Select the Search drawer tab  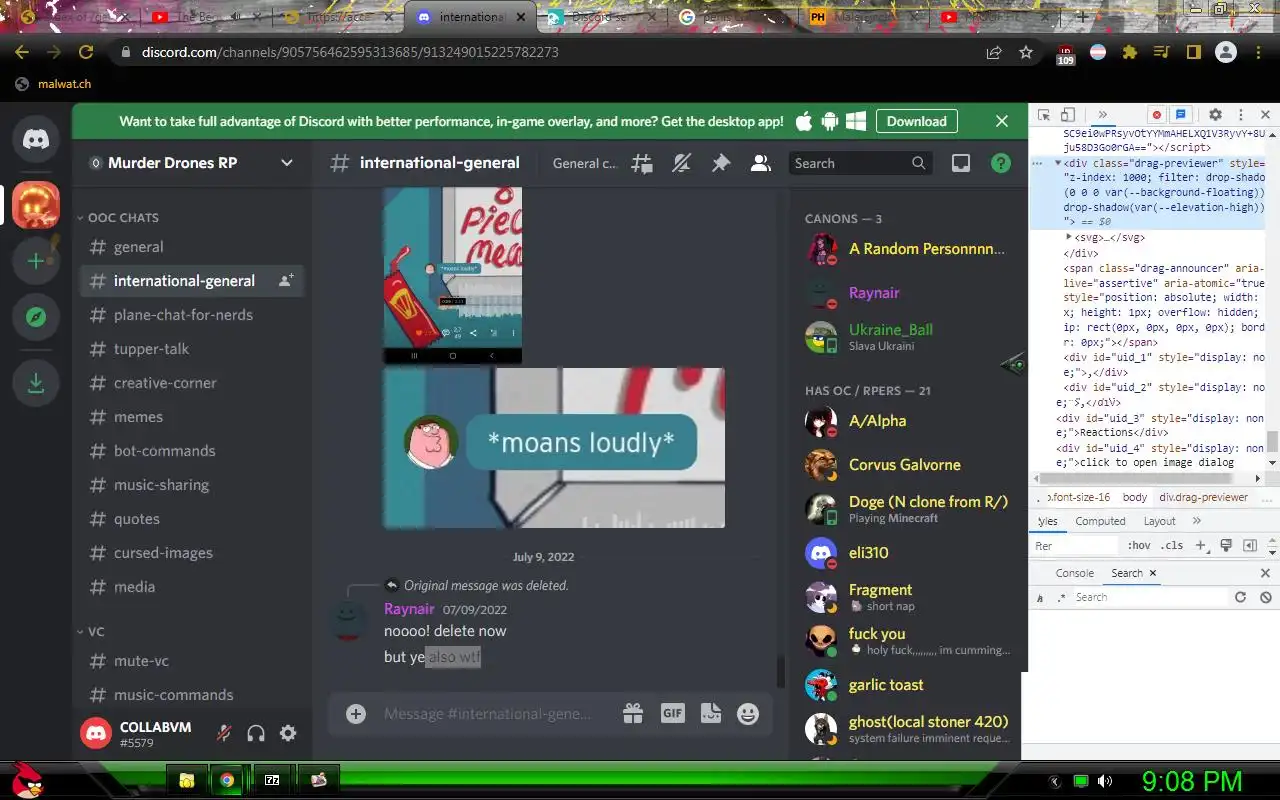point(1127,573)
